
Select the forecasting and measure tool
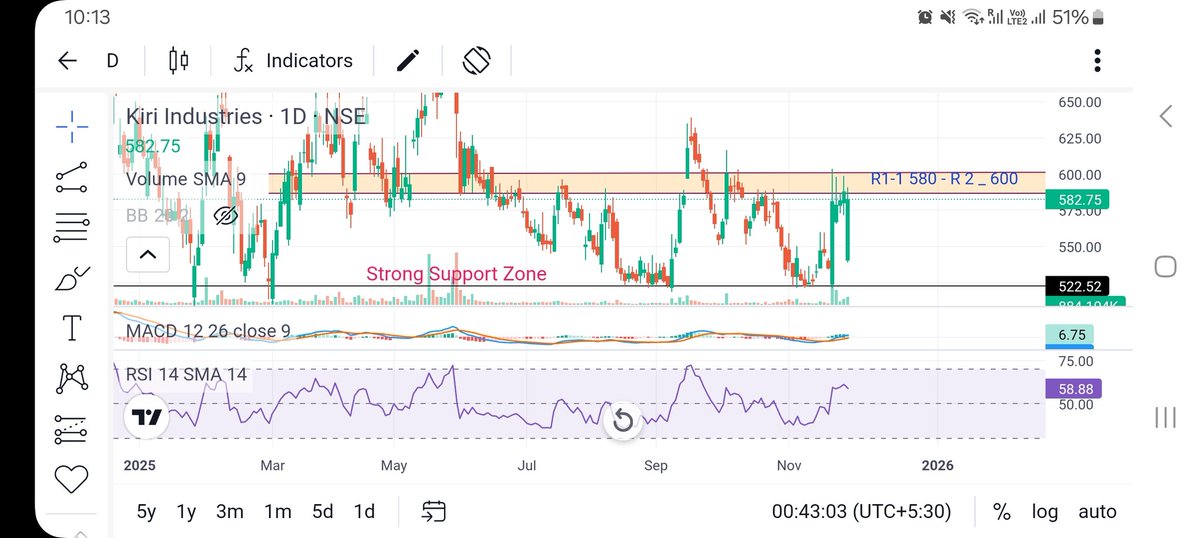[x=72, y=429]
